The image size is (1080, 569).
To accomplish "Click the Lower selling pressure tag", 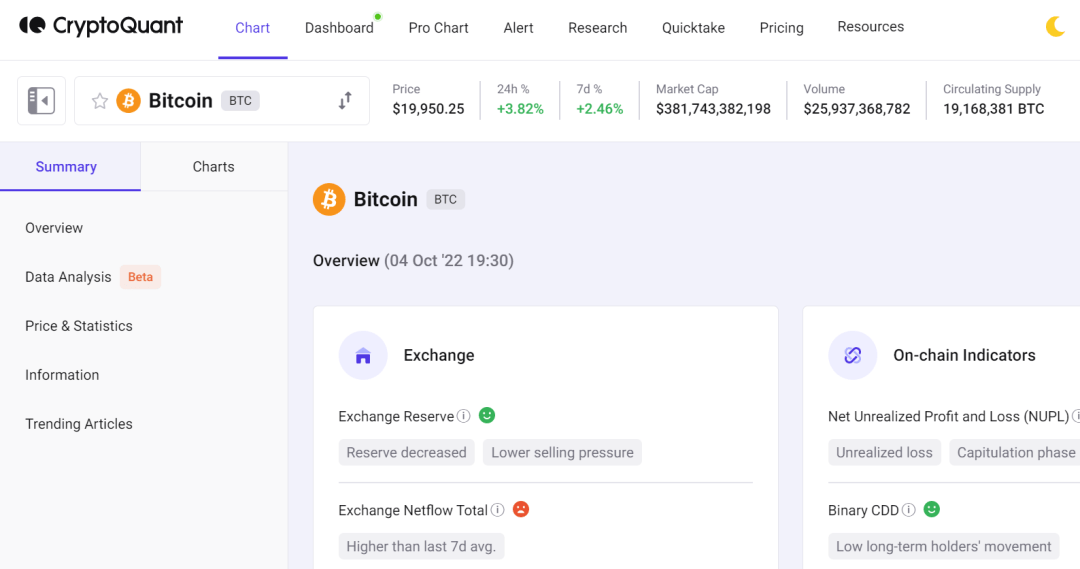I will [562, 452].
